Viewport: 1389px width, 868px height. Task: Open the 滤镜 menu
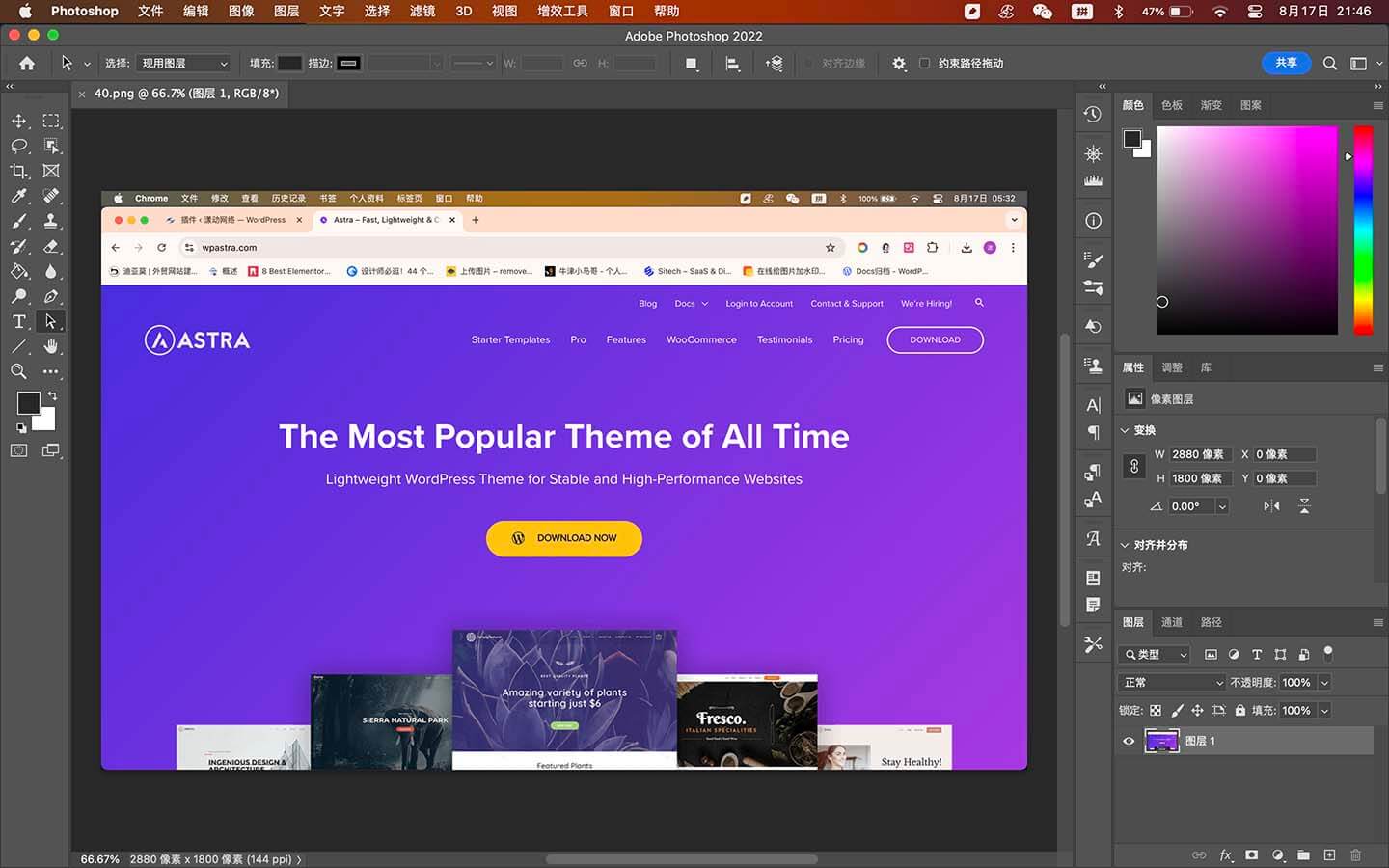pyautogui.click(x=422, y=12)
